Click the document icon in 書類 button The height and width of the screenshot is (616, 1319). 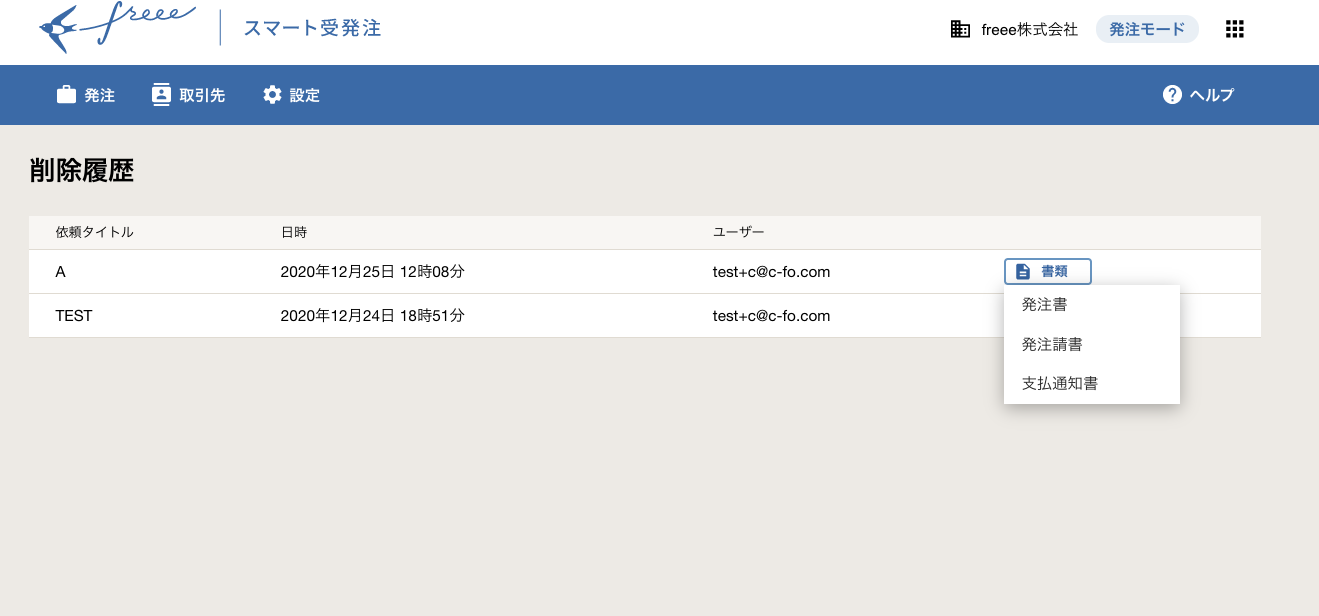[1022, 272]
